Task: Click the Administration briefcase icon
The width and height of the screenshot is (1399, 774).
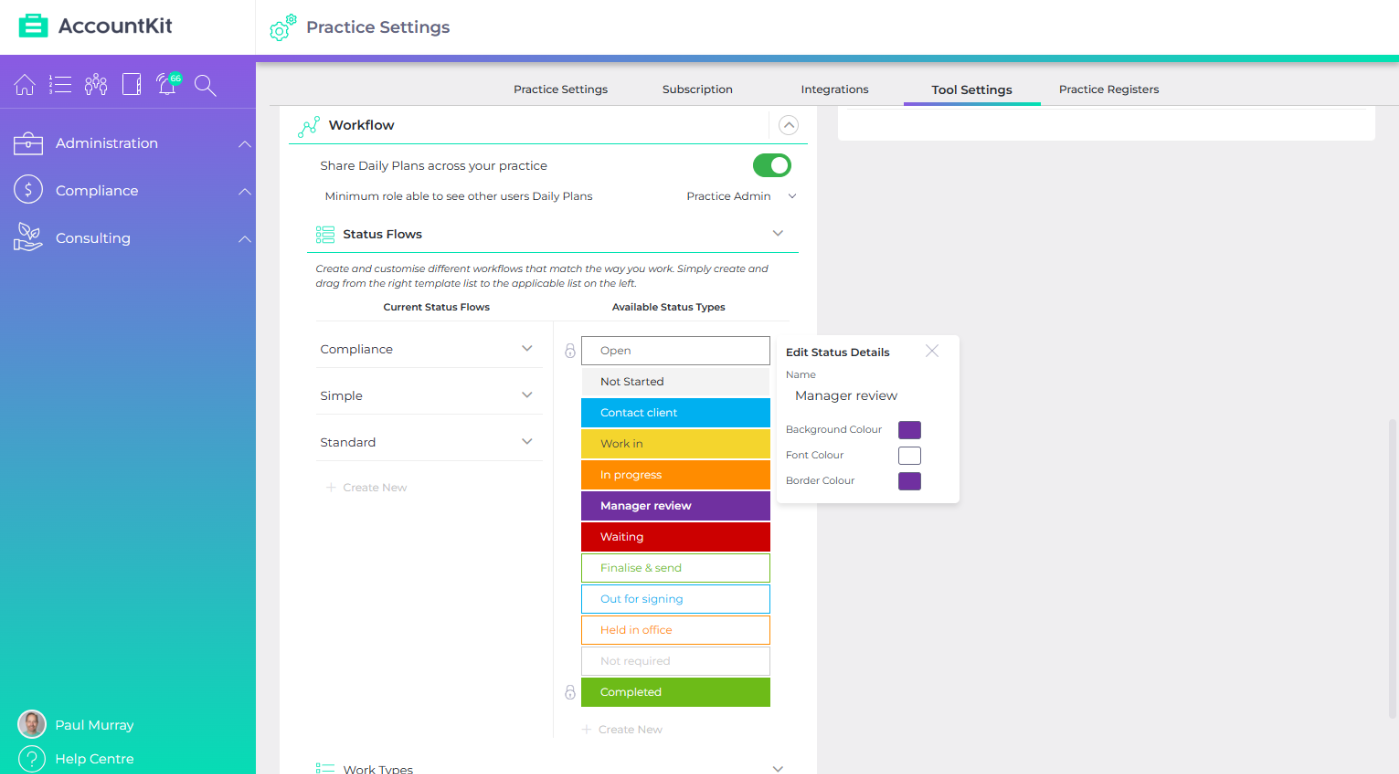Action: [28, 143]
